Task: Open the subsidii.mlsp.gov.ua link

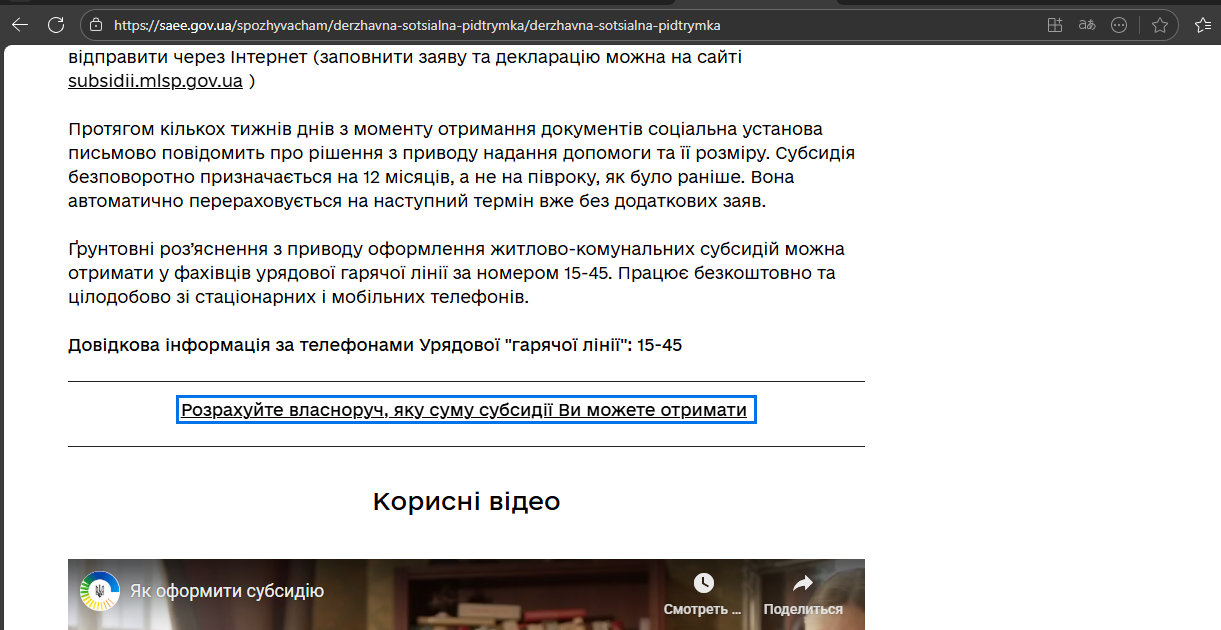Action: point(155,81)
